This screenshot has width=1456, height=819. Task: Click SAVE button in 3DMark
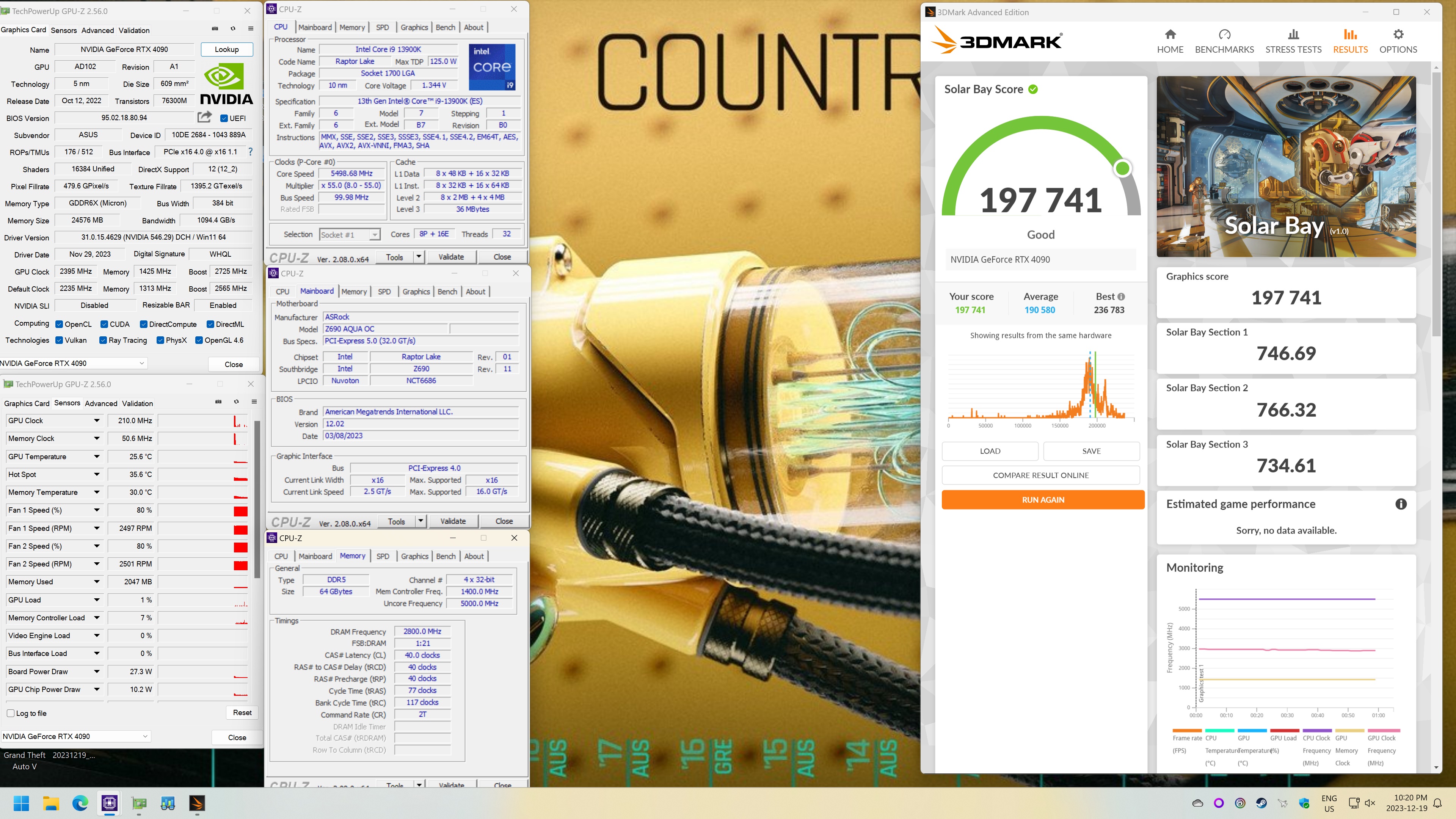click(1092, 451)
